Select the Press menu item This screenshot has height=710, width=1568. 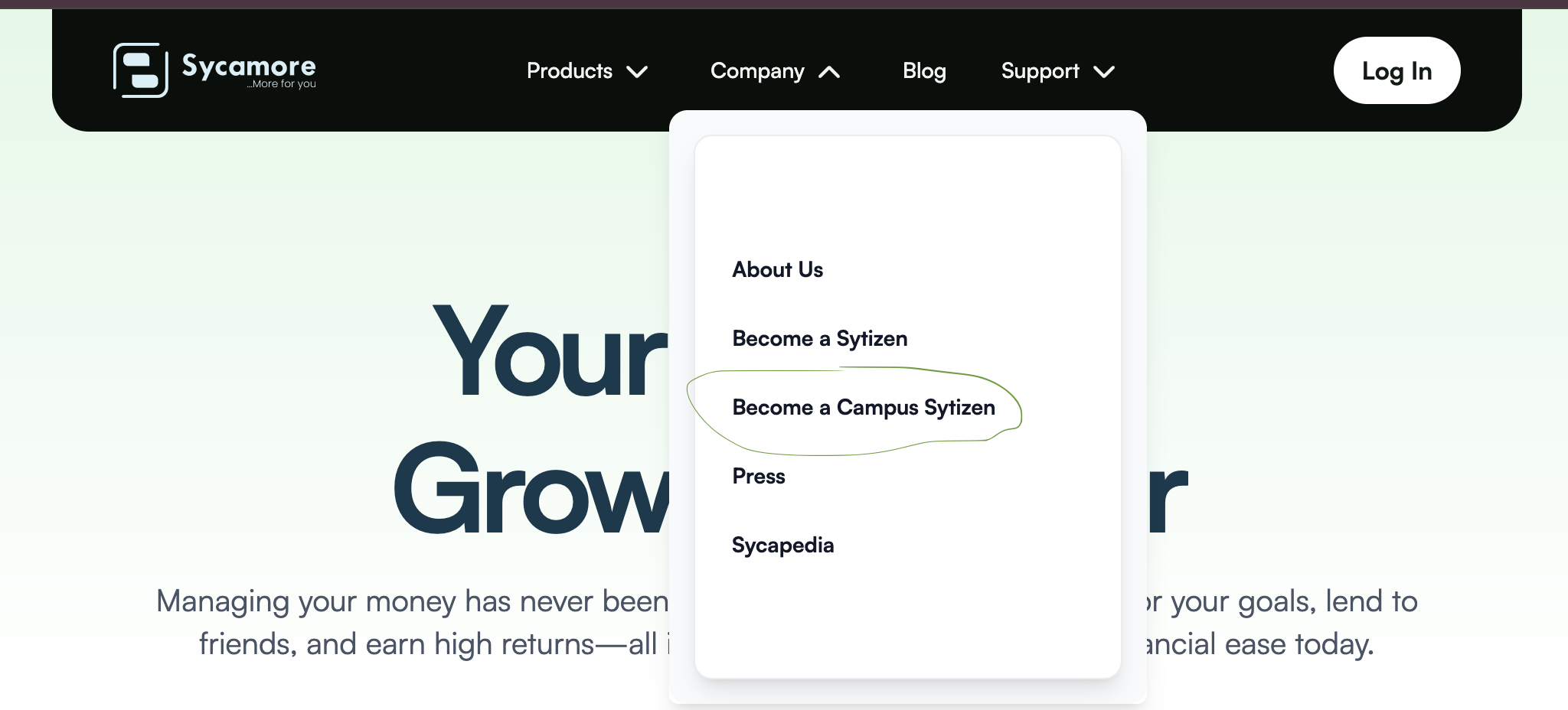coord(758,476)
